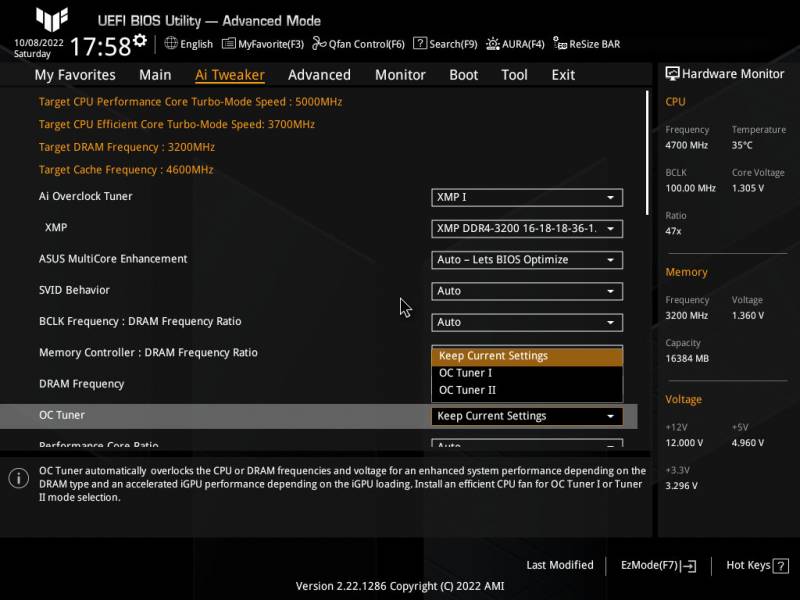Image resolution: width=800 pixels, height=600 pixels.
Task: Go to the Exit tab
Action: tap(563, 75)
